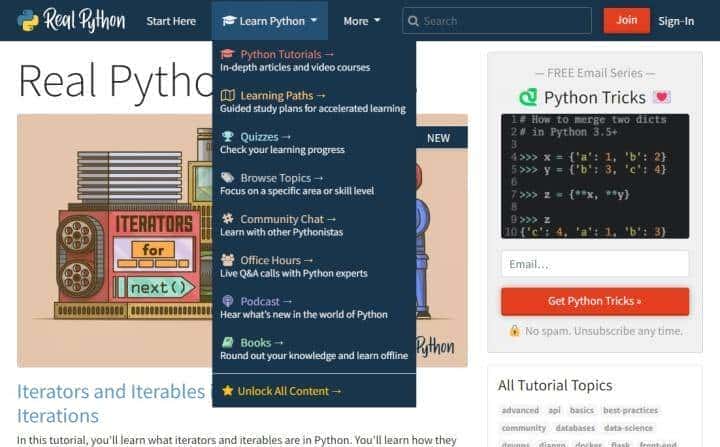Open Python Tutorials menu entry

pos(287,54)
